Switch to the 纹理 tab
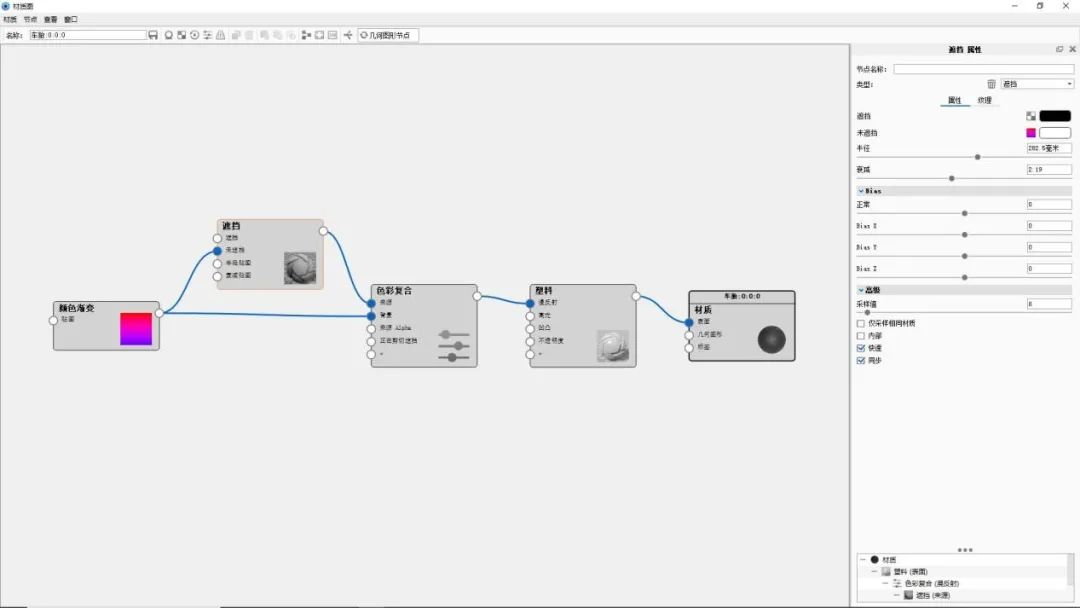Viewport: 1080px width, 608px height. point(984,100)
